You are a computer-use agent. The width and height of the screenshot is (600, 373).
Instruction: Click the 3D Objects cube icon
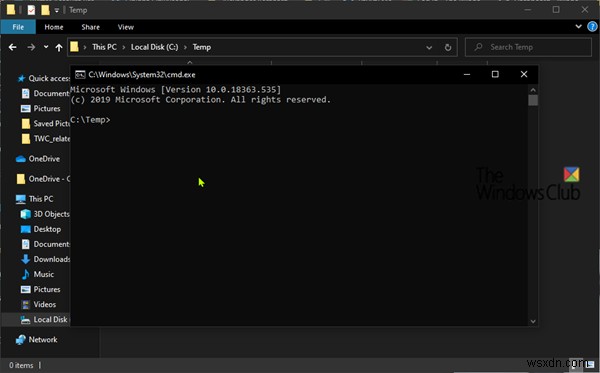point(25,214)
